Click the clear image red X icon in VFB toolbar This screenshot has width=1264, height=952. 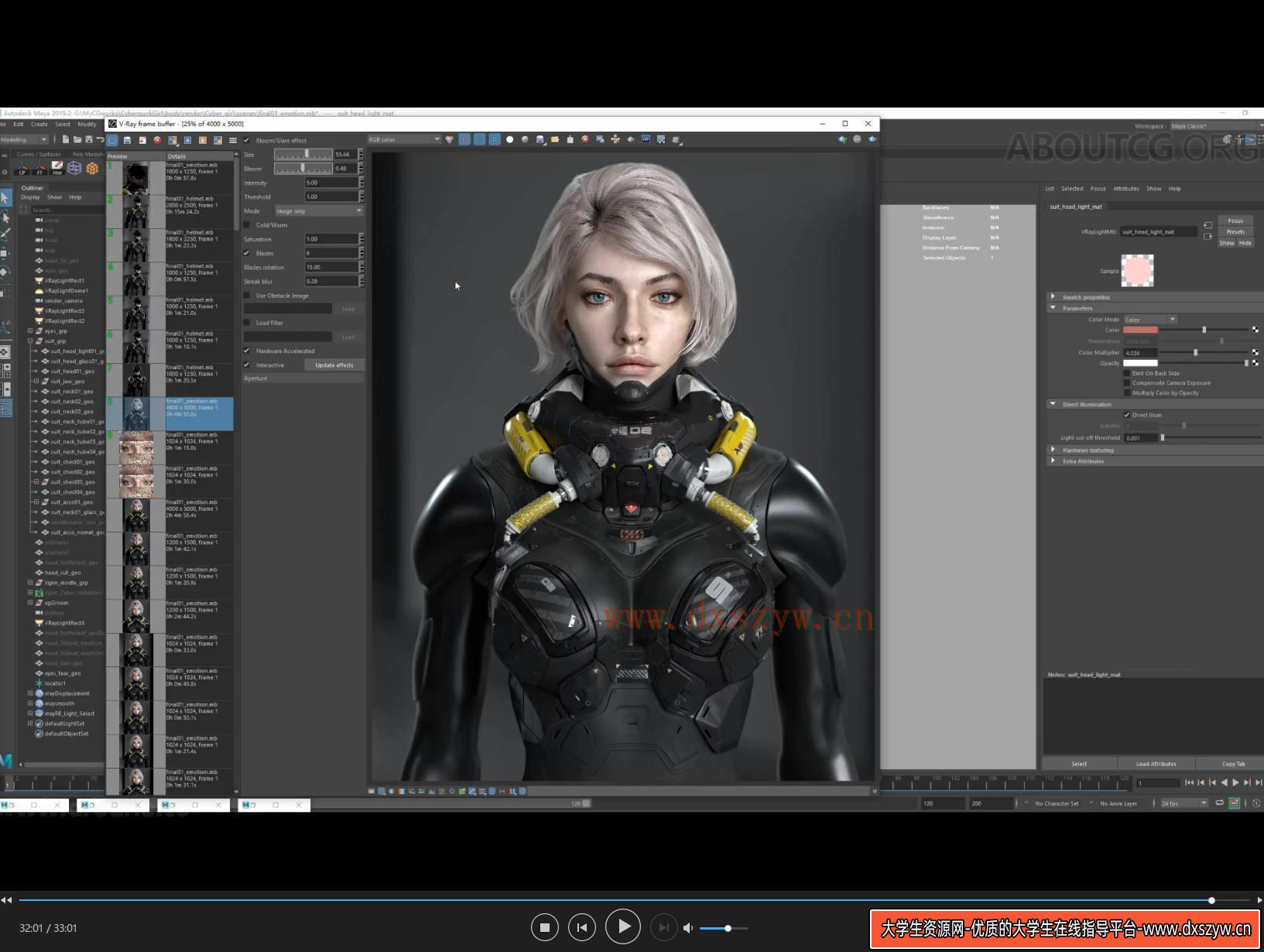585,140
